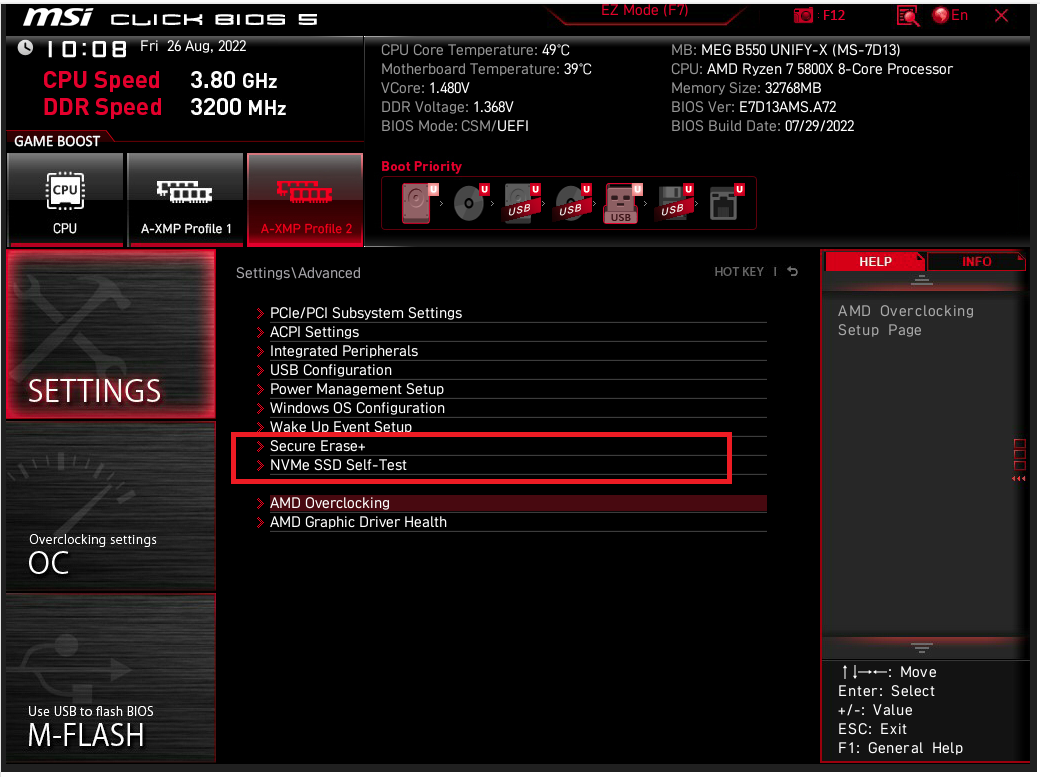Viewport: 1040px width, 777px height.
Task: Expand ACPI Settings
Action: (x=511, y=332)
